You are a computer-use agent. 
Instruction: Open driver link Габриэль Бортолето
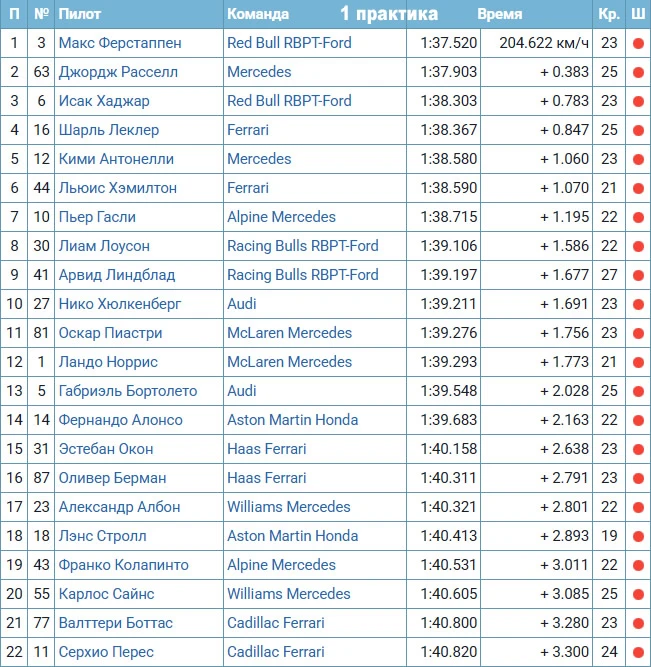coord(128,391)
